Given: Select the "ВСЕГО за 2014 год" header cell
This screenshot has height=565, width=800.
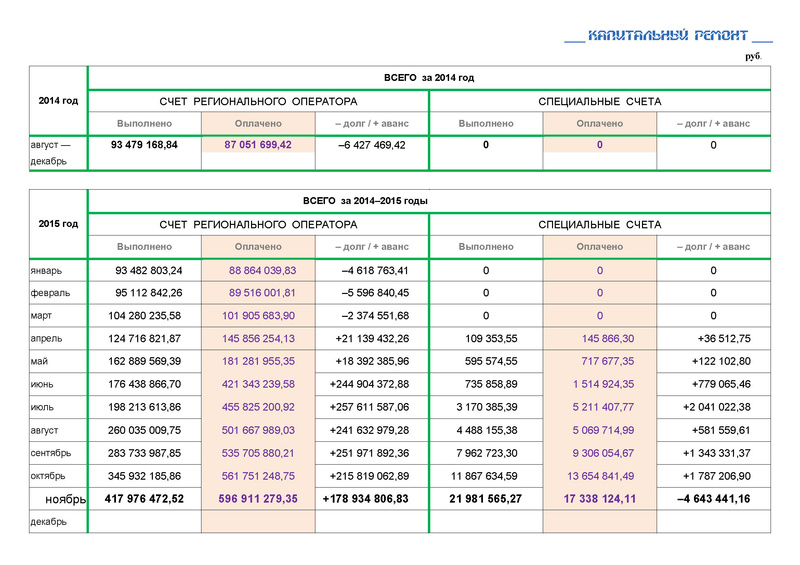Looking at the screenshot, I should 429,77.
